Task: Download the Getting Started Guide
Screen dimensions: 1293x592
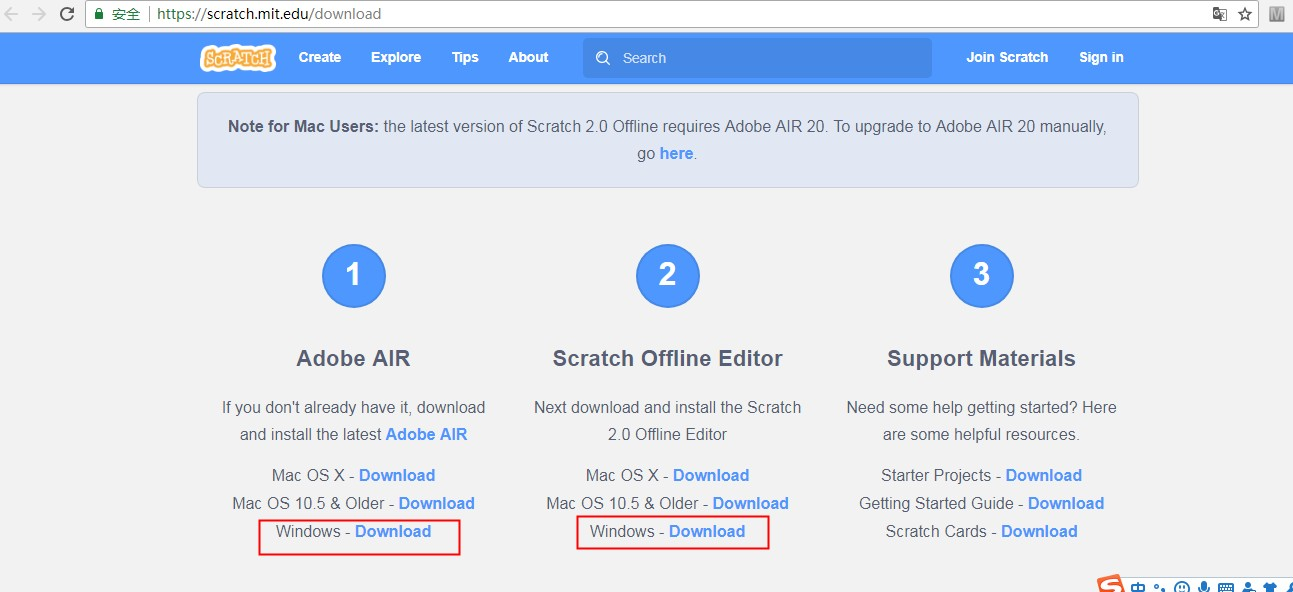Action: pos(1066,503)
